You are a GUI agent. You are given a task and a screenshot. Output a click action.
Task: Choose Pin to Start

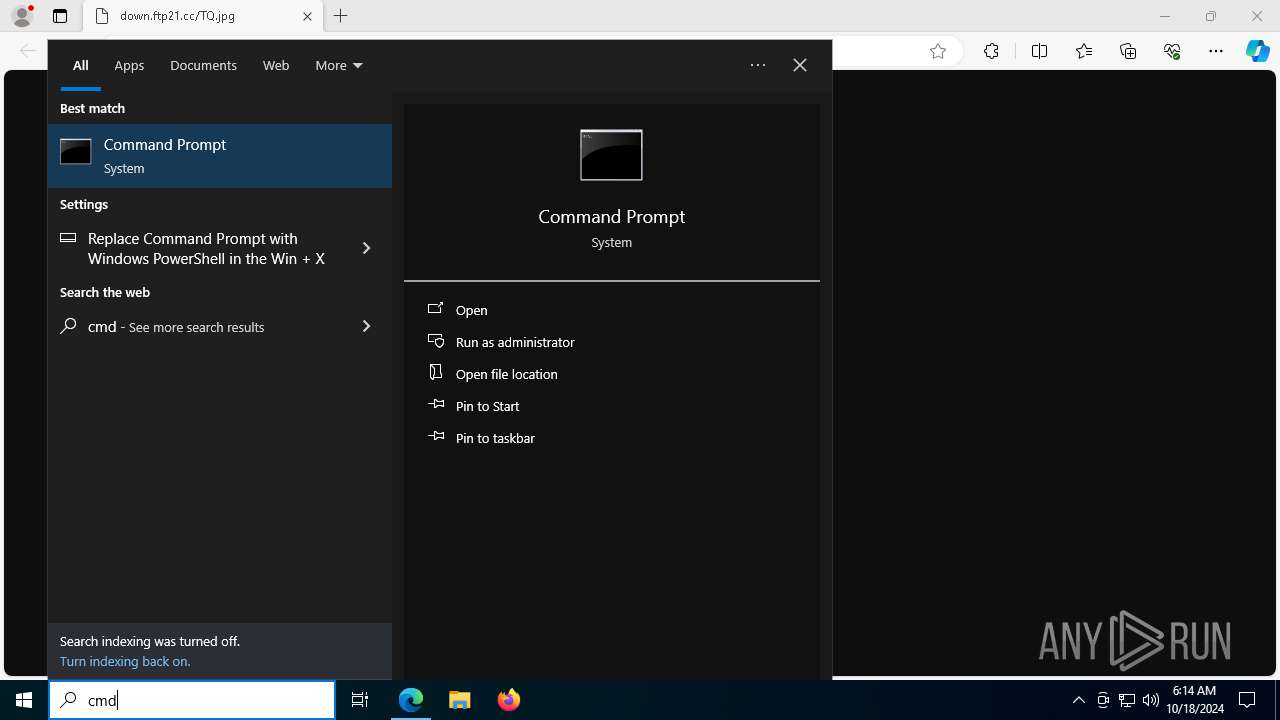tap(611, 406)
